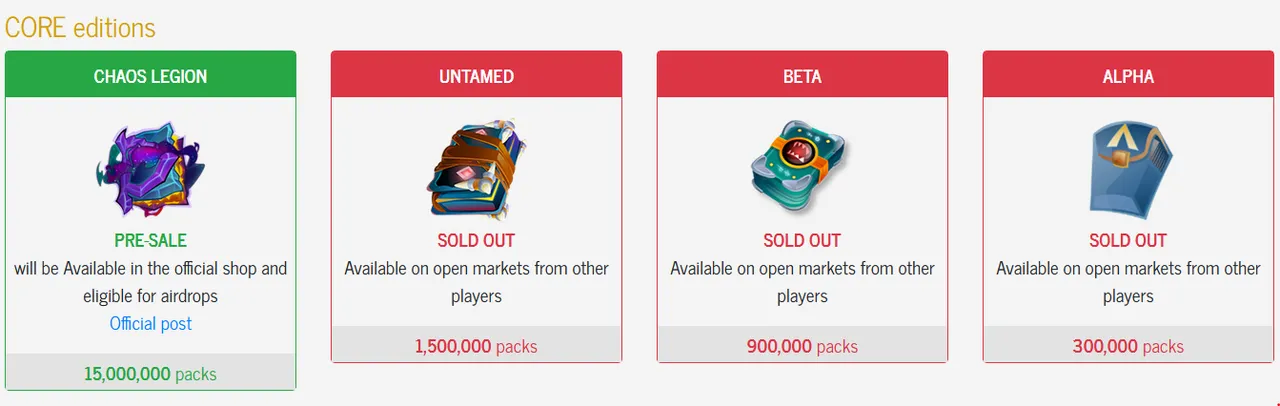Click the Chaos Legion pack icon
This screenshot has height=406, width=1280.
[x=150, y=170]
